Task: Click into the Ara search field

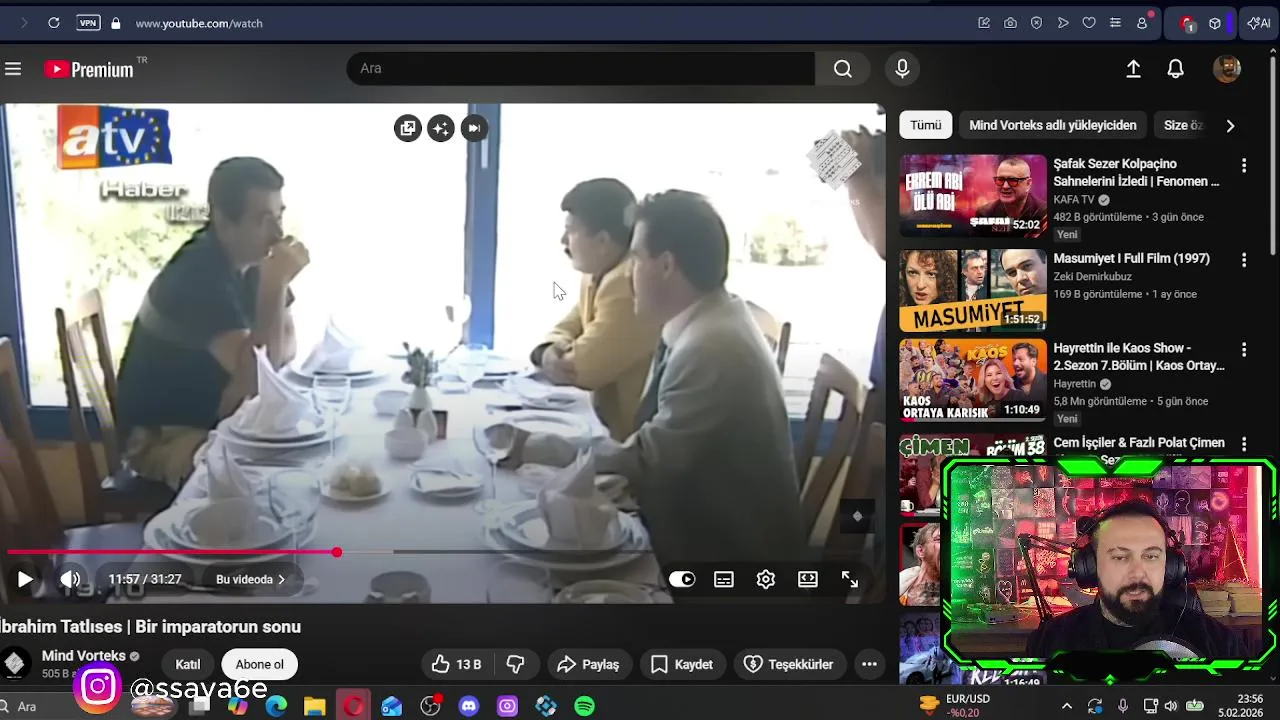Action: 580,68
